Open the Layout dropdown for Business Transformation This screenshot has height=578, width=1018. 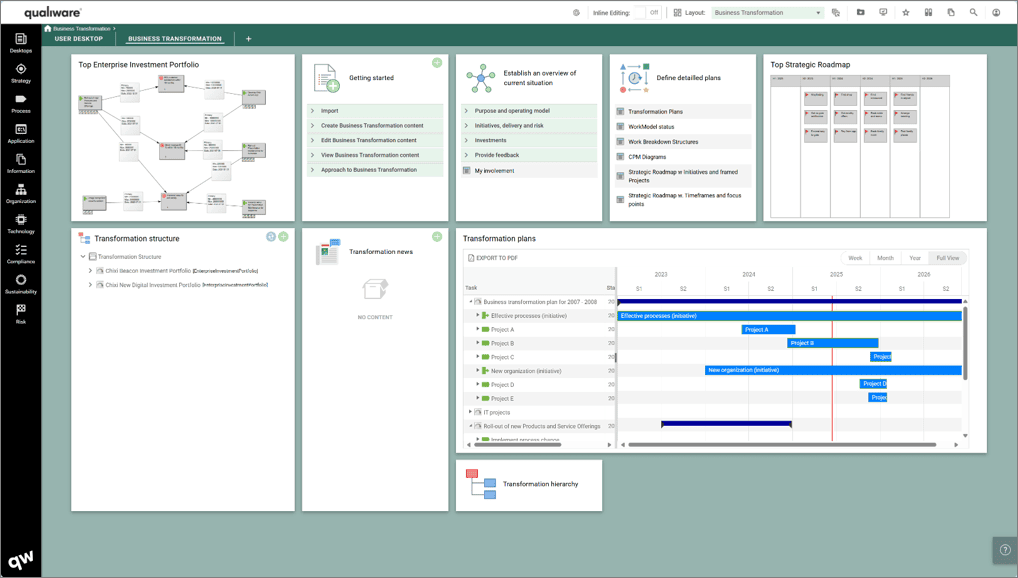(767, 13)
